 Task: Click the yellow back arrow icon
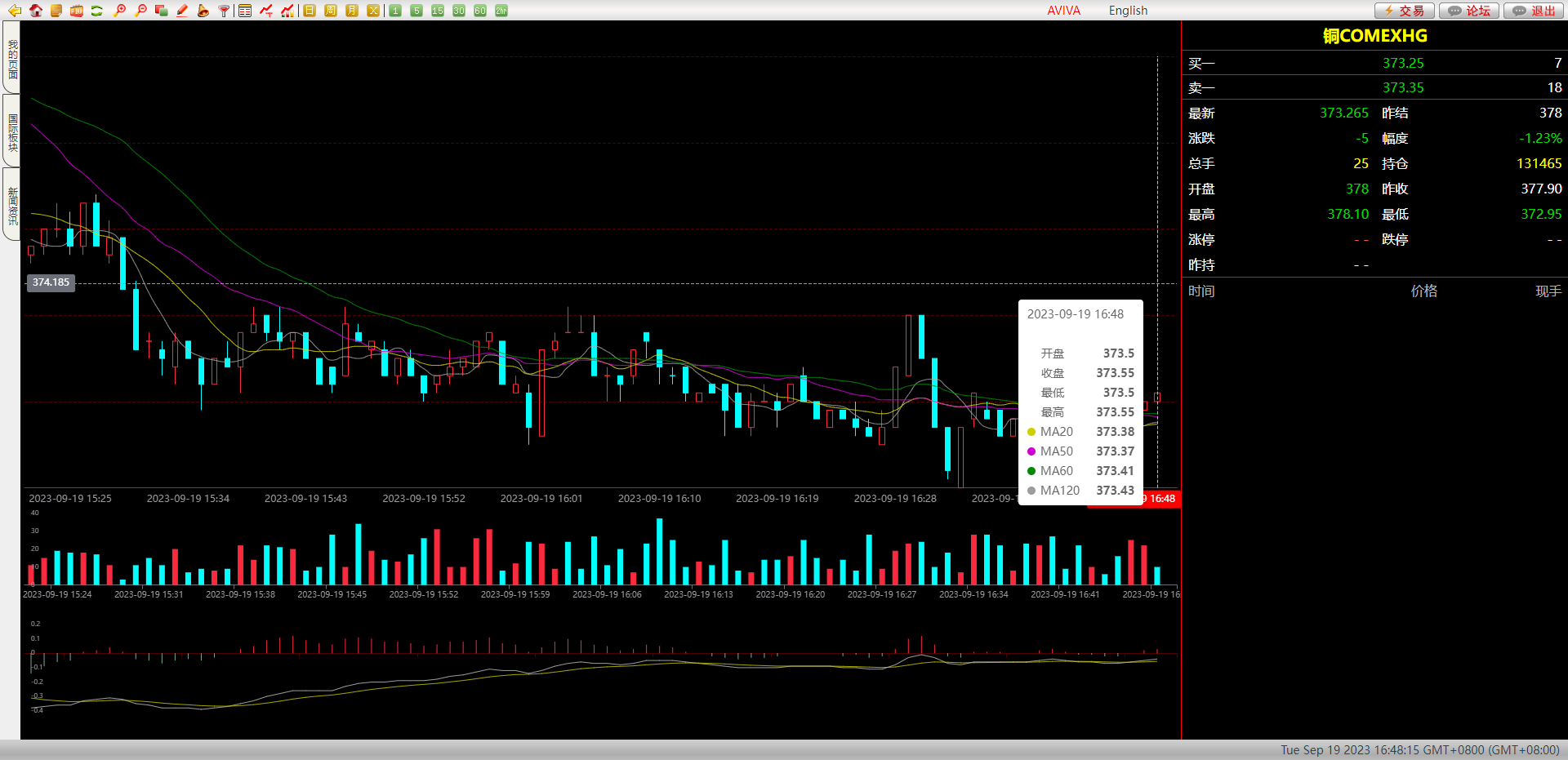coord(14,11)
